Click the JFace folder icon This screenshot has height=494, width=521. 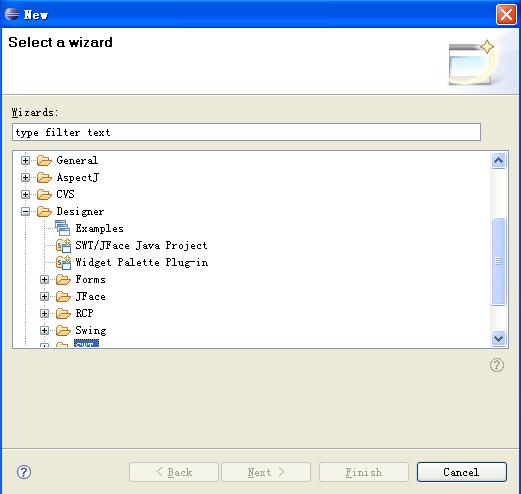pyautogui.click(x=63, y=296)
